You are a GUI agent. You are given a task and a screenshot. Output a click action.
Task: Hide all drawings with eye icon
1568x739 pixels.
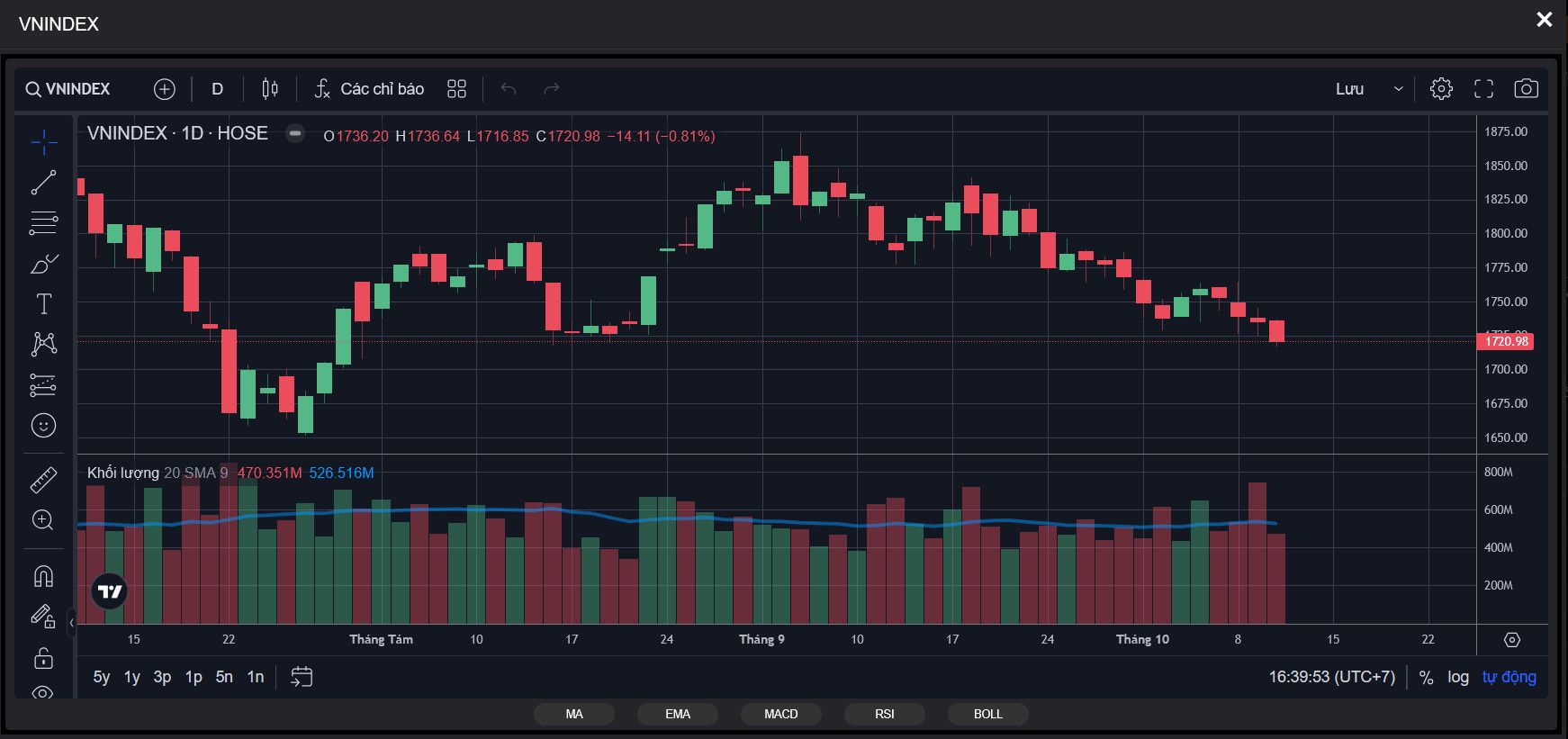43,691
